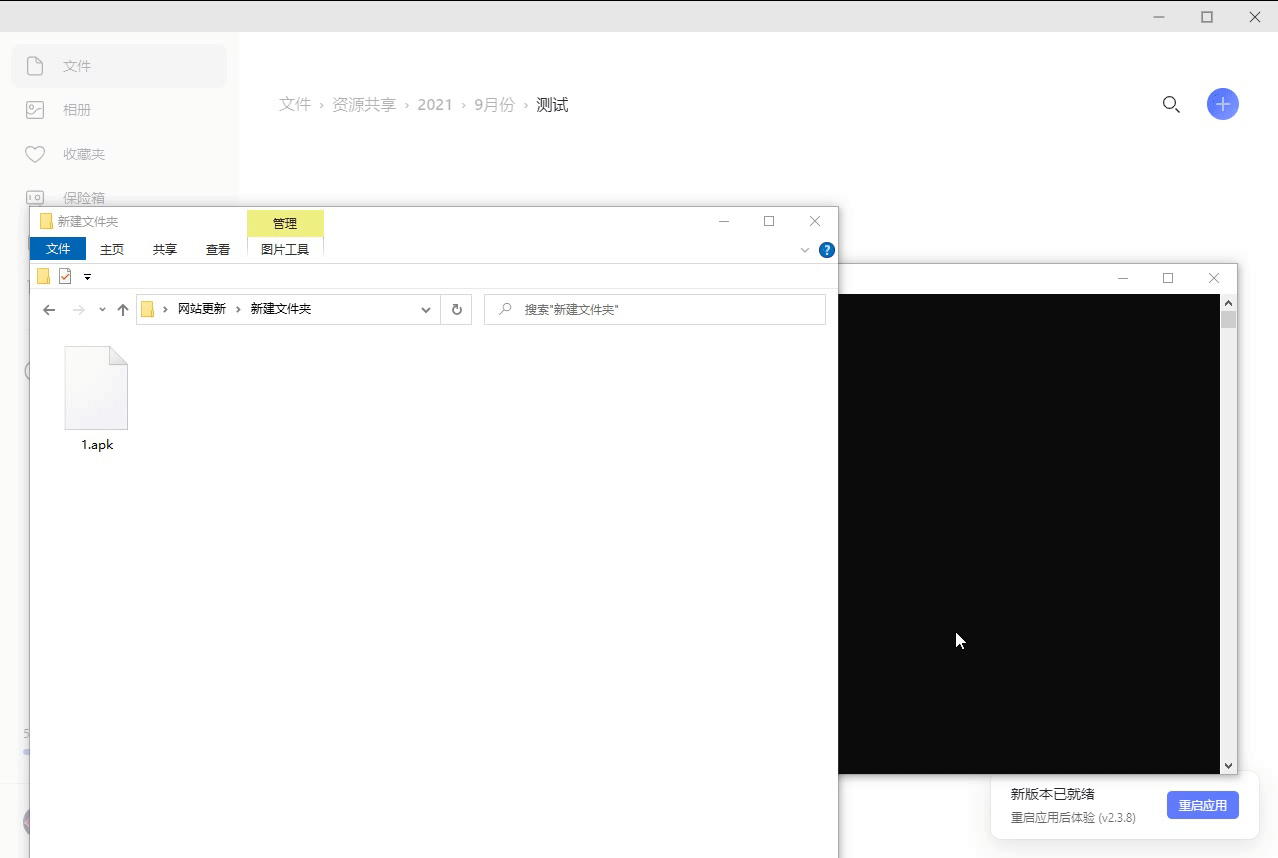1278x858 pixels.
Task: Click inside the 搜索"新建文件夹" search box
Action: pyautogui.click(x=655, y=310)
